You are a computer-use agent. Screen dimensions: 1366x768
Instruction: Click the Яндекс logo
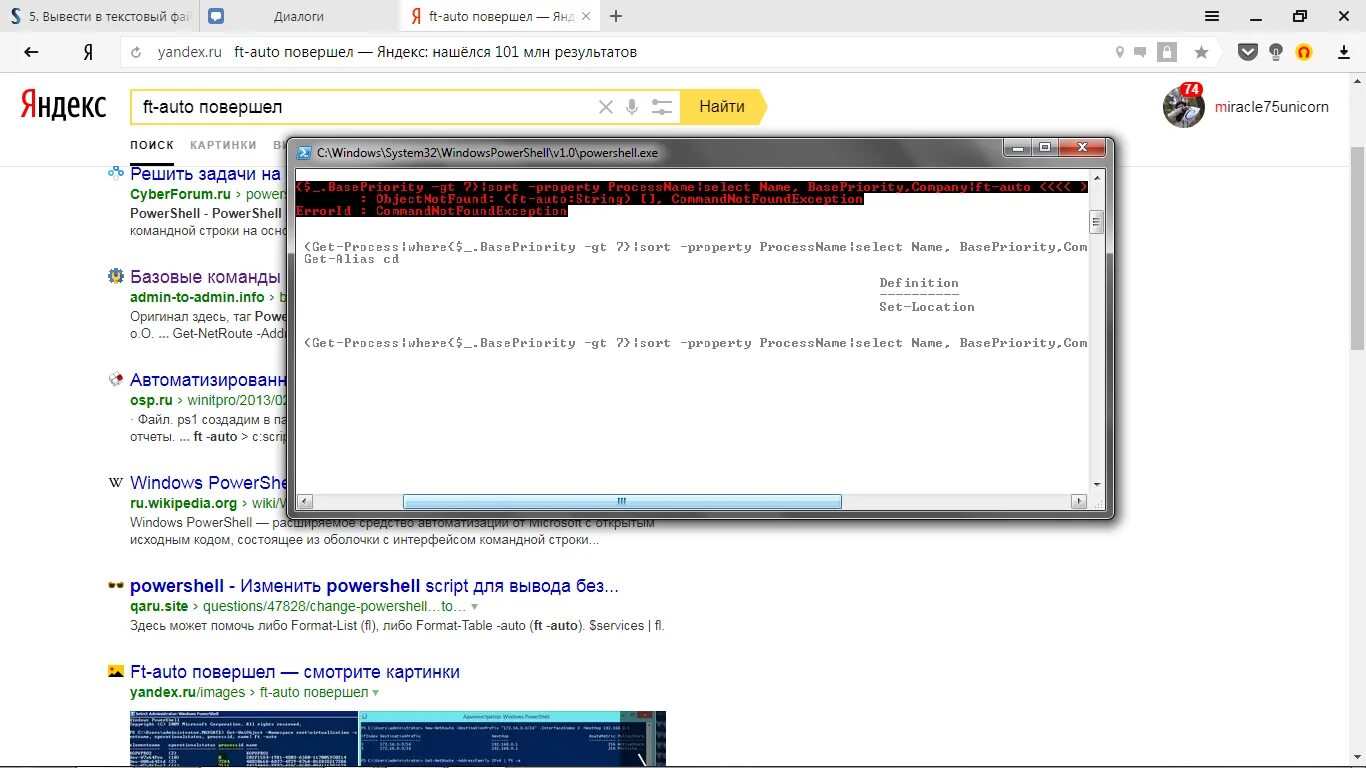click(x=64, y=104)
